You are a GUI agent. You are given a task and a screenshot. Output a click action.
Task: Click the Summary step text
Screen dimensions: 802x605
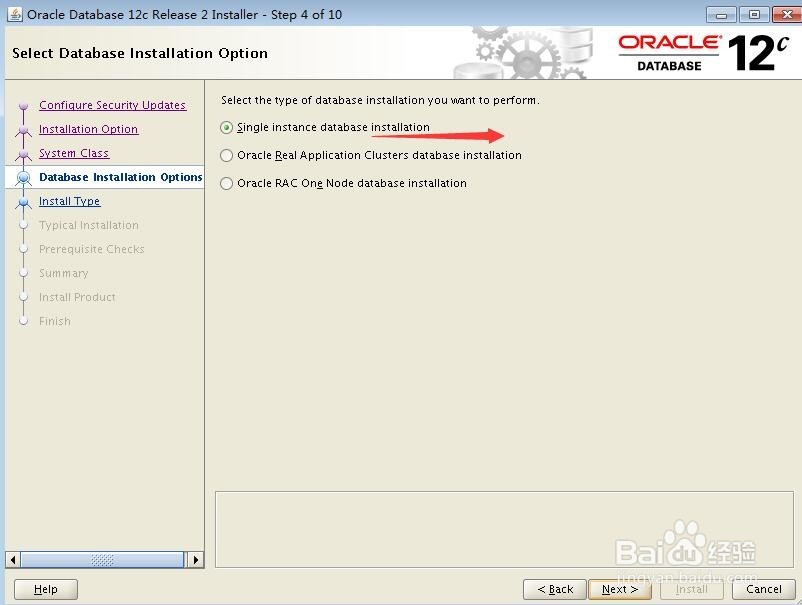click(x=63, y=273)
